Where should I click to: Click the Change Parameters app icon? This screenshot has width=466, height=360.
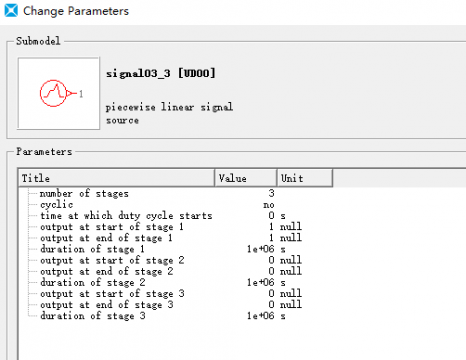point(11,10)
